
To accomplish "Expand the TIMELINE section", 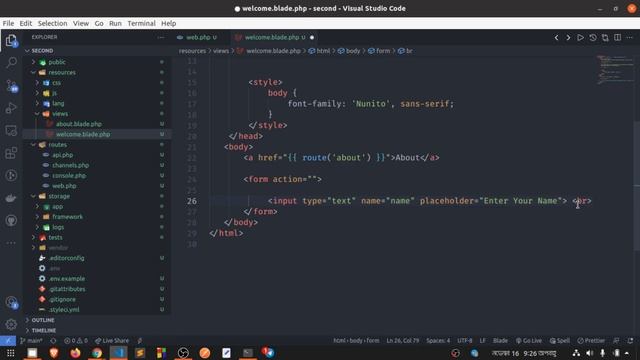I will (43, 330).
